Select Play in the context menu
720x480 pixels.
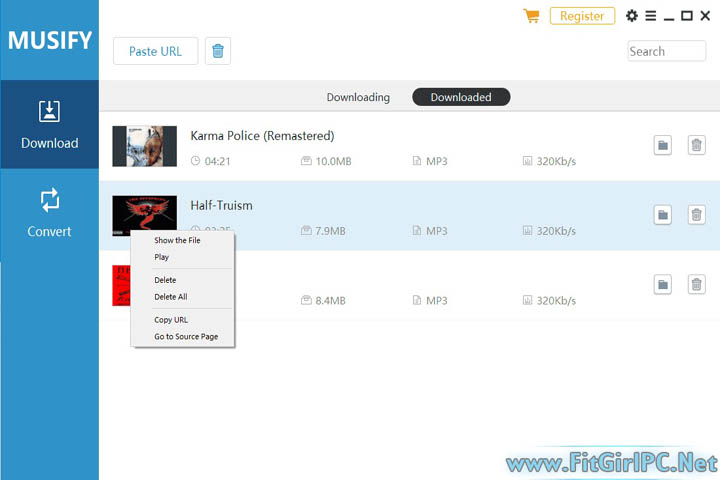162,257
